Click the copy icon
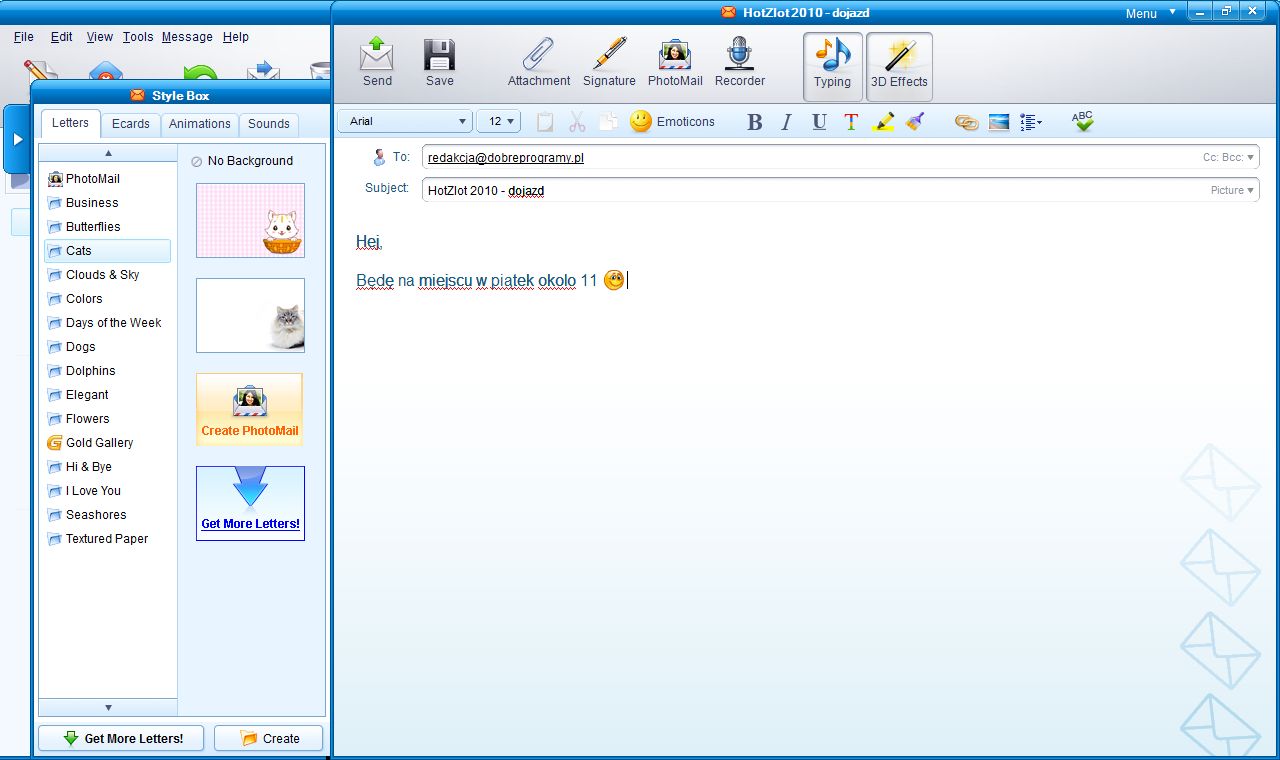The width and height of the screenshot is (1280, 760). (608, 122)
